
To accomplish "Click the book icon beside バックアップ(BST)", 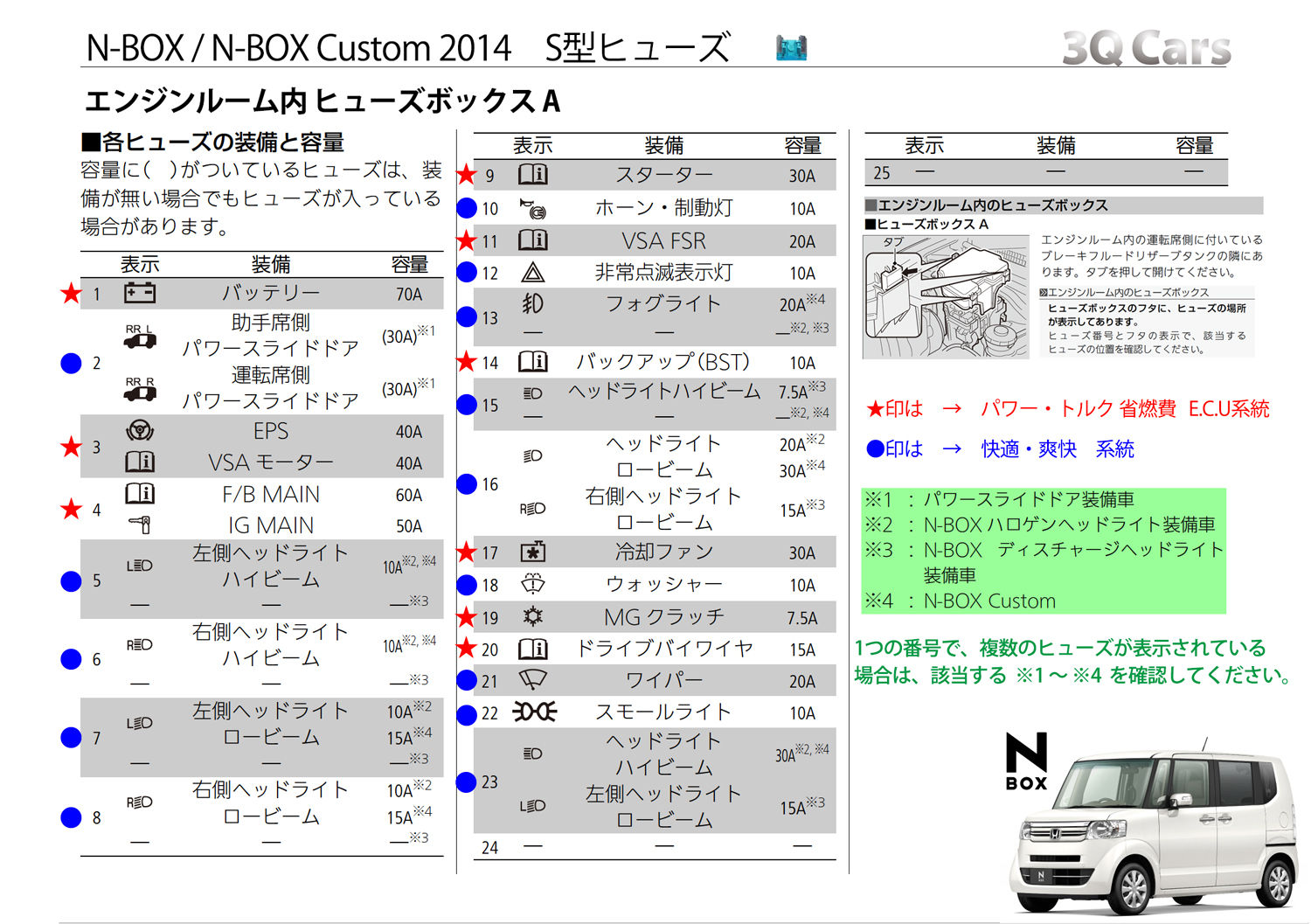I will click(x=533, y=361).
